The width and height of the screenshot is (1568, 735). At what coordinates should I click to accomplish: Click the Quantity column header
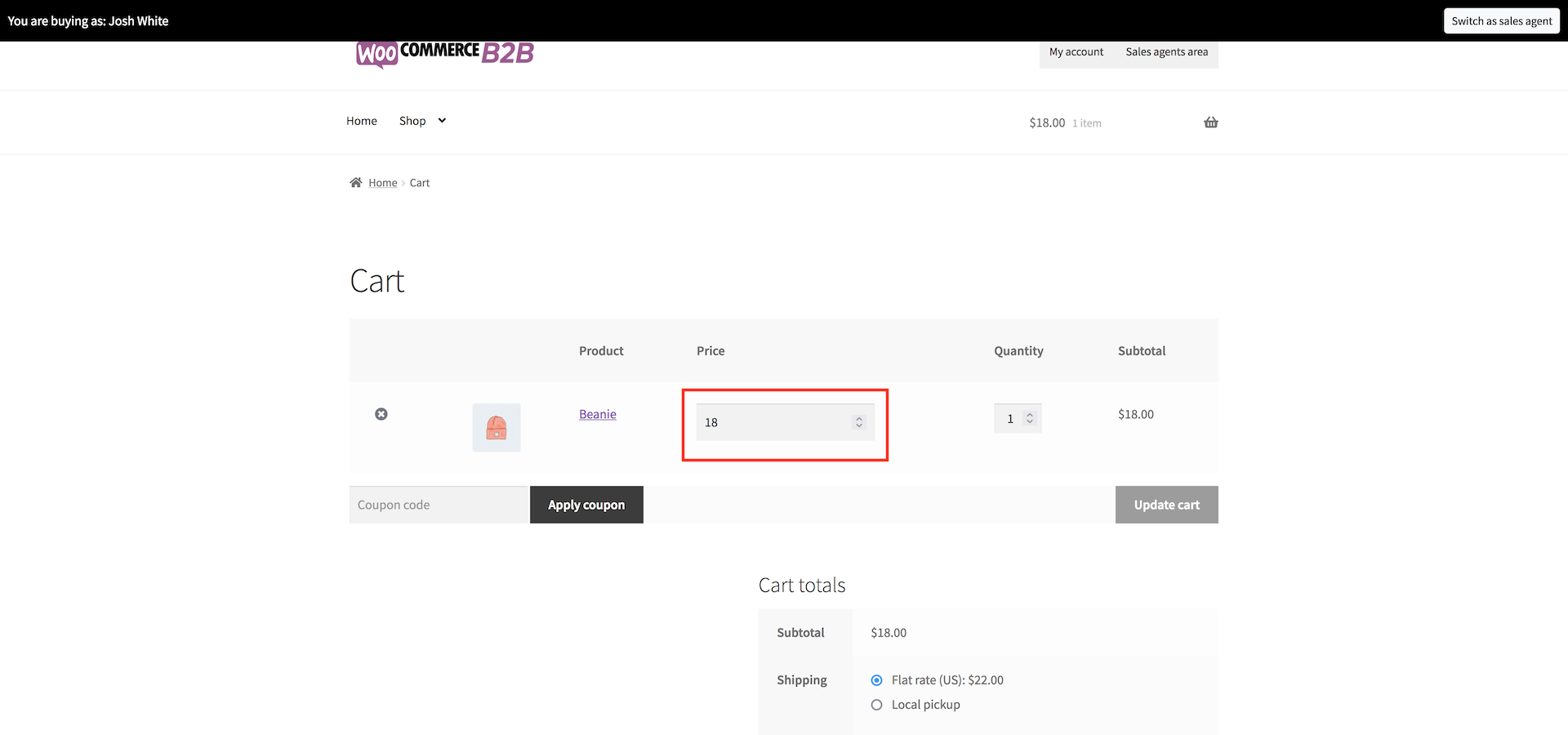(1018, 350)
